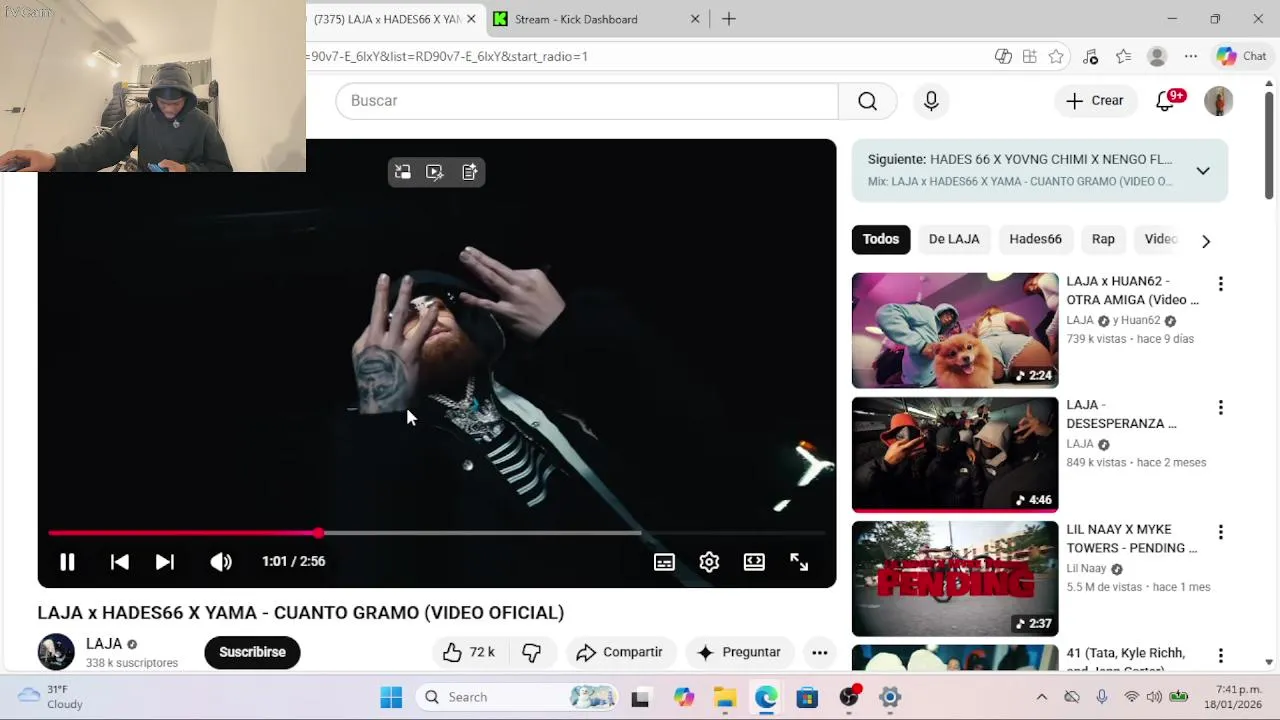Click the Copilot icon in address bar
1280x720 pixels.
click(1003, 56)
